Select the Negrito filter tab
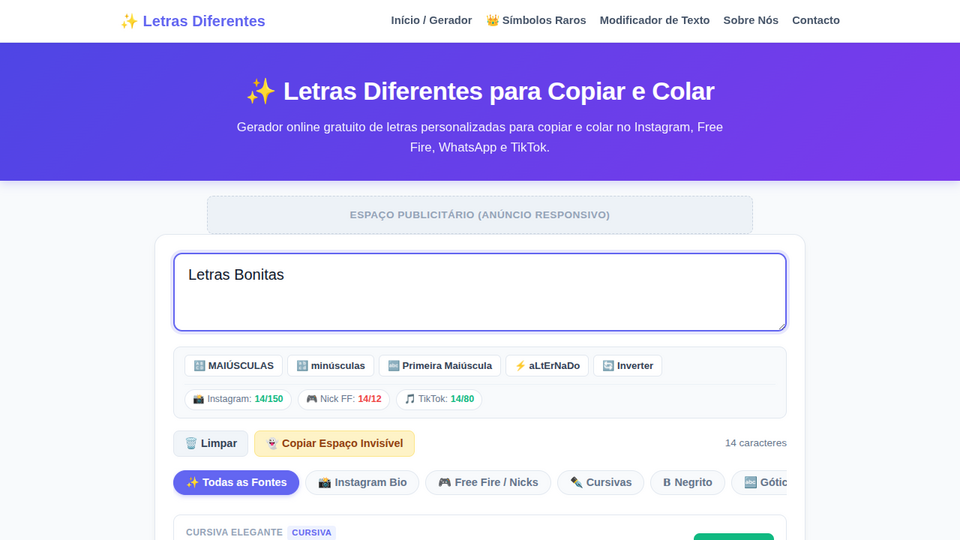Viewport: 960px width, 540px height. click(x=688, y=482)
